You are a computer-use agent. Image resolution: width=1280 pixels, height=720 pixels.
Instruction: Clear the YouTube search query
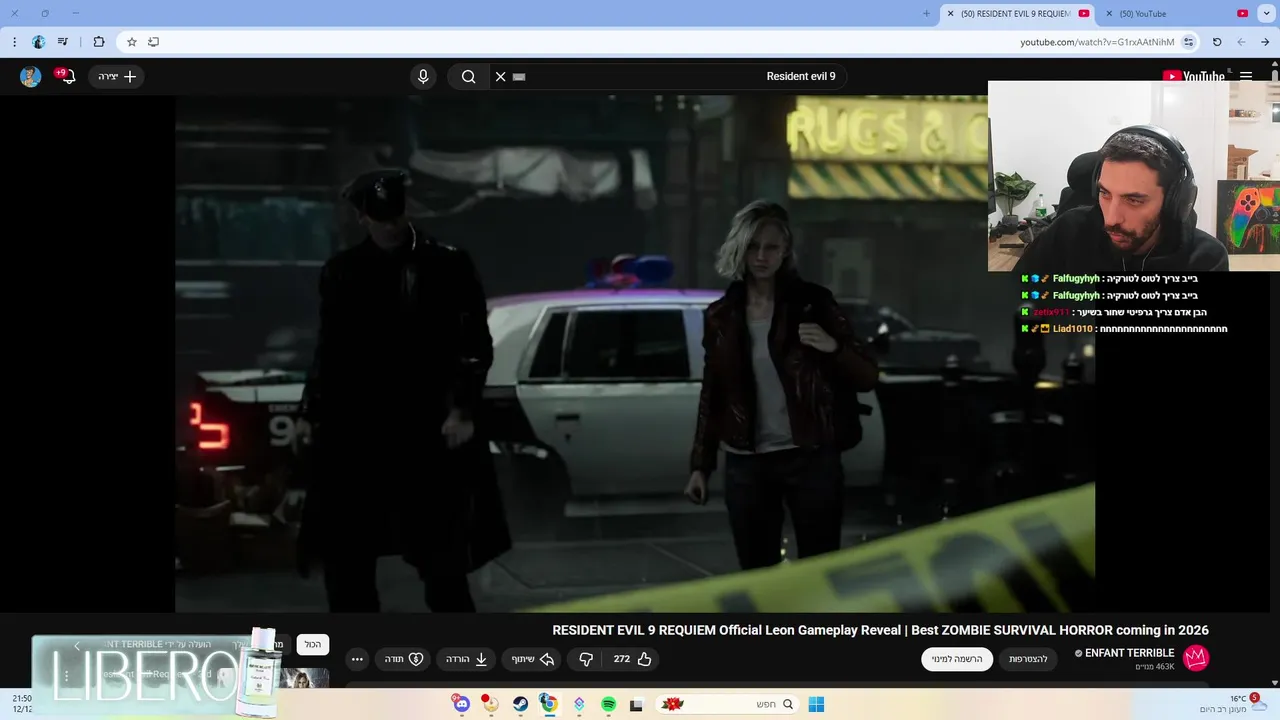(501, 76)
